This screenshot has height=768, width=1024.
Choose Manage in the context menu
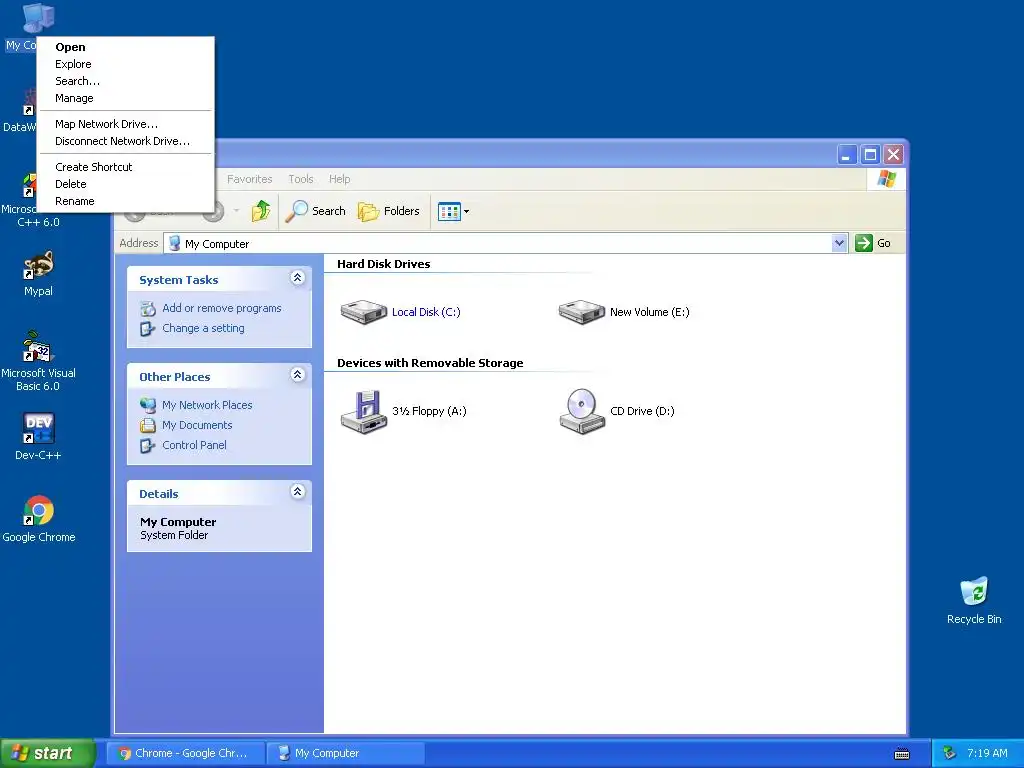125,98
